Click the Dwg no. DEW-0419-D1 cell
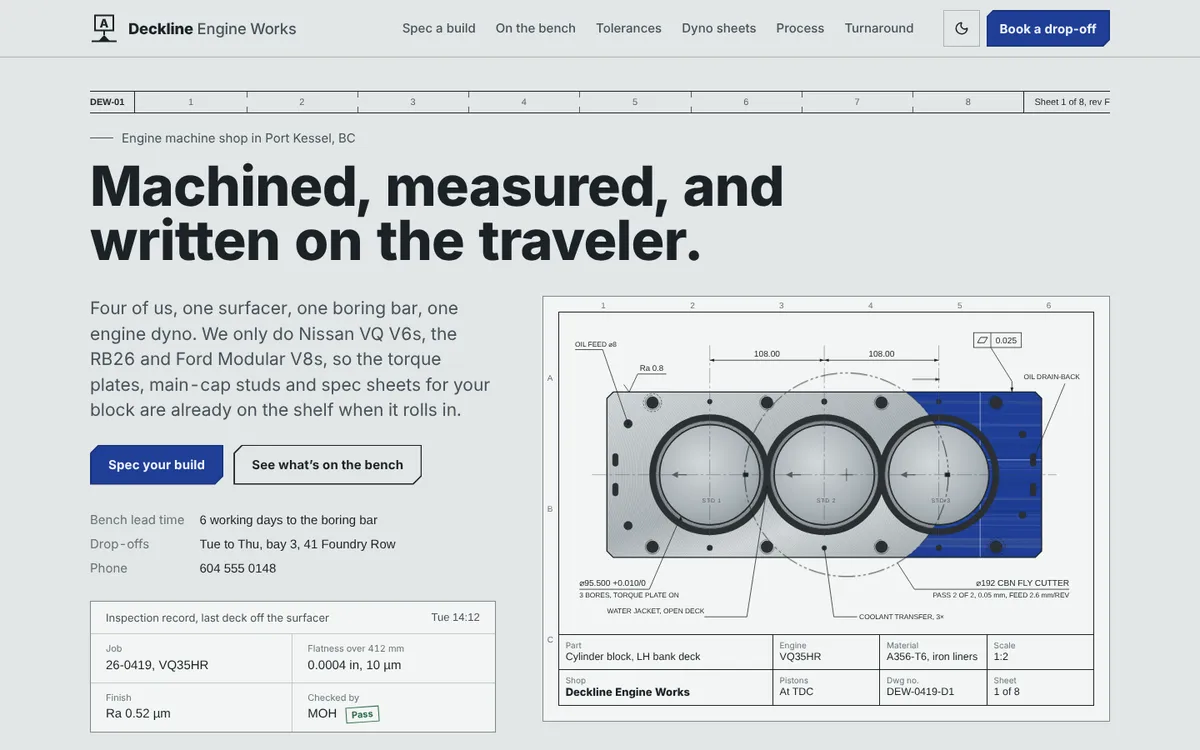 (933, 687)
